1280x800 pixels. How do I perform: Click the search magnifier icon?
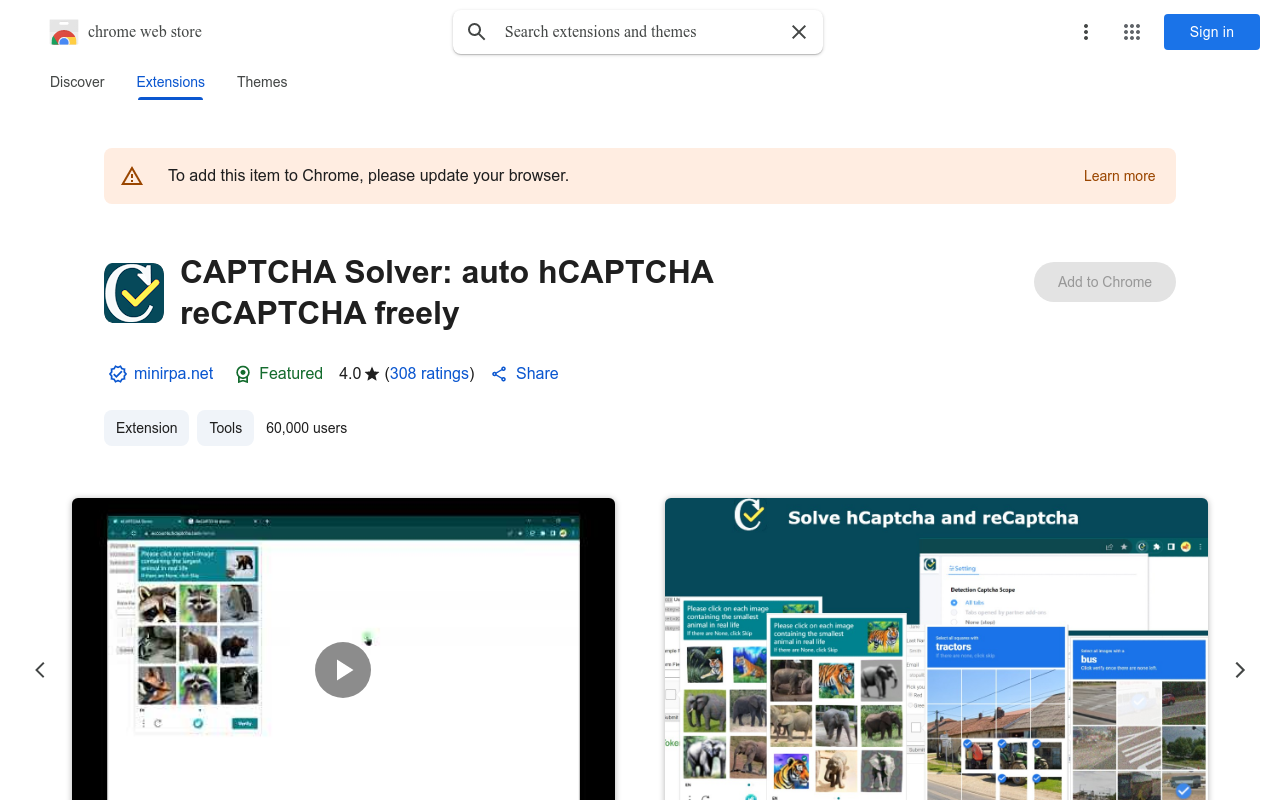pyautogui.click(x=477, y=32)
